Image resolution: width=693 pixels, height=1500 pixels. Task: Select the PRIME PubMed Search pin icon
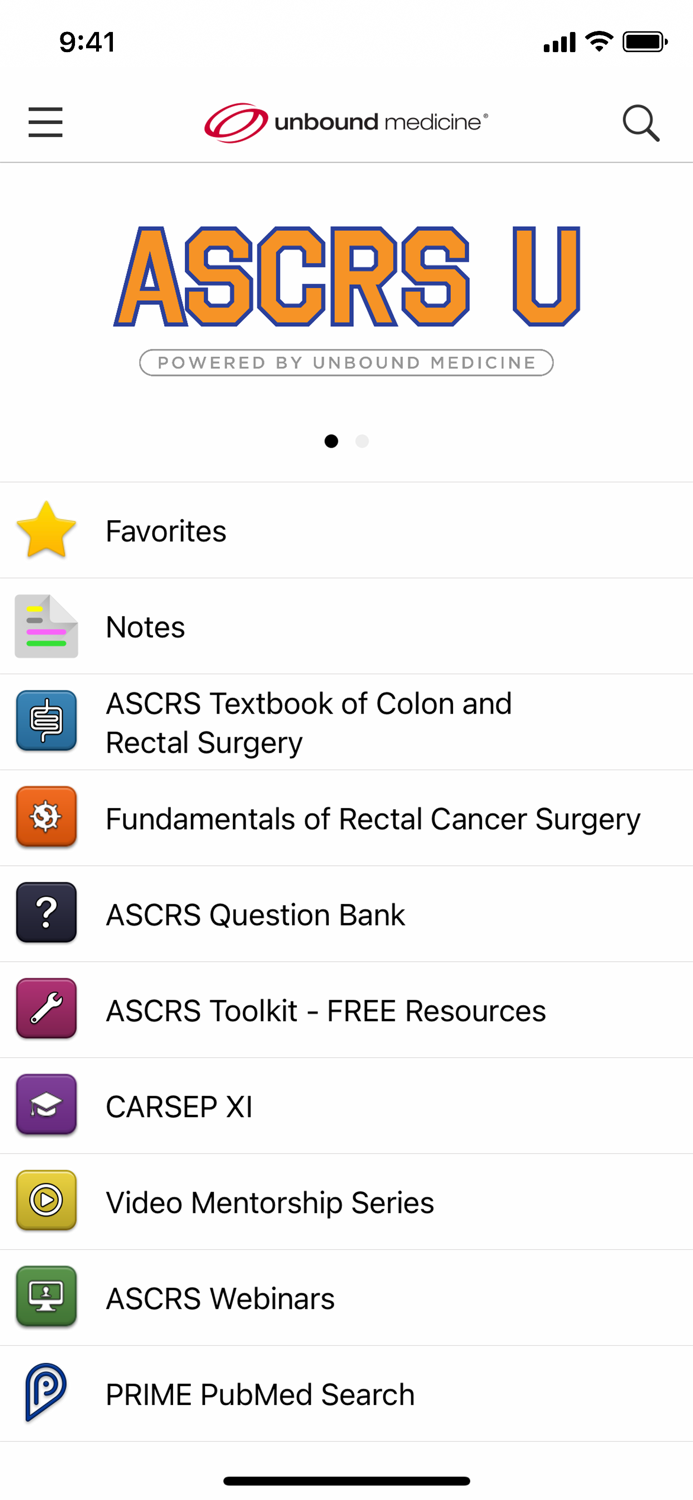point(44,1392)
